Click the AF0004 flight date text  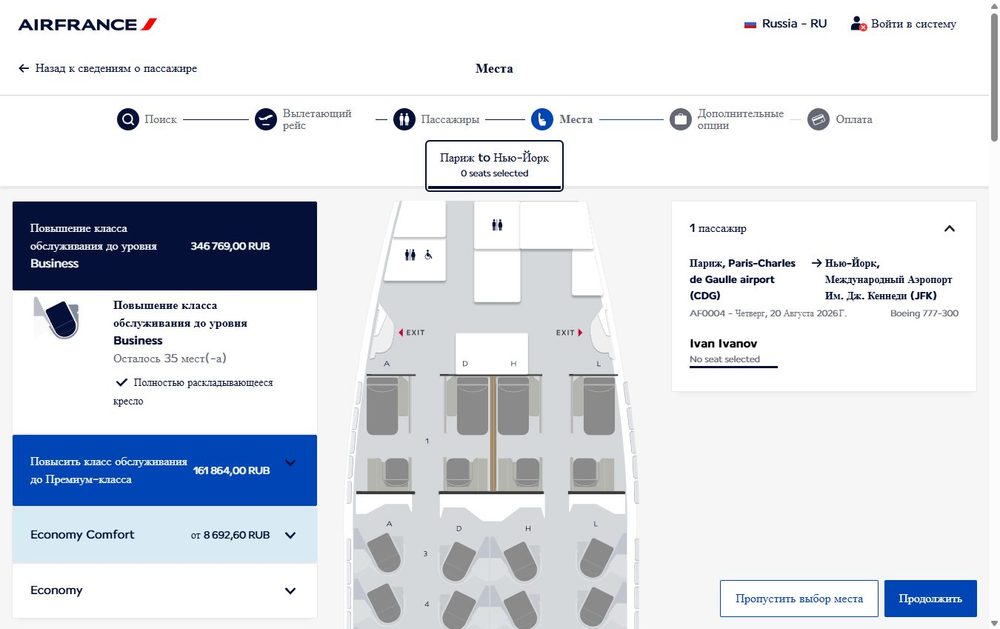[x=768, y=313]
